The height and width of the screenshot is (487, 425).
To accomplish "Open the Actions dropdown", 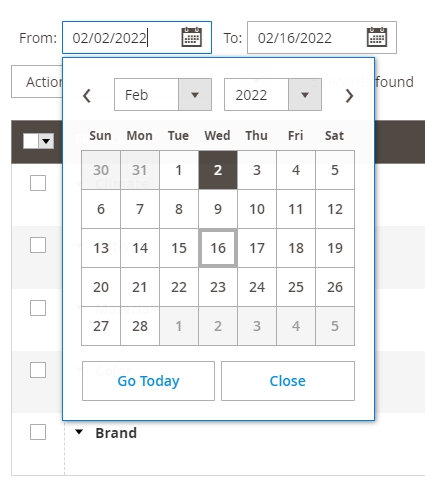I will 37,82.
